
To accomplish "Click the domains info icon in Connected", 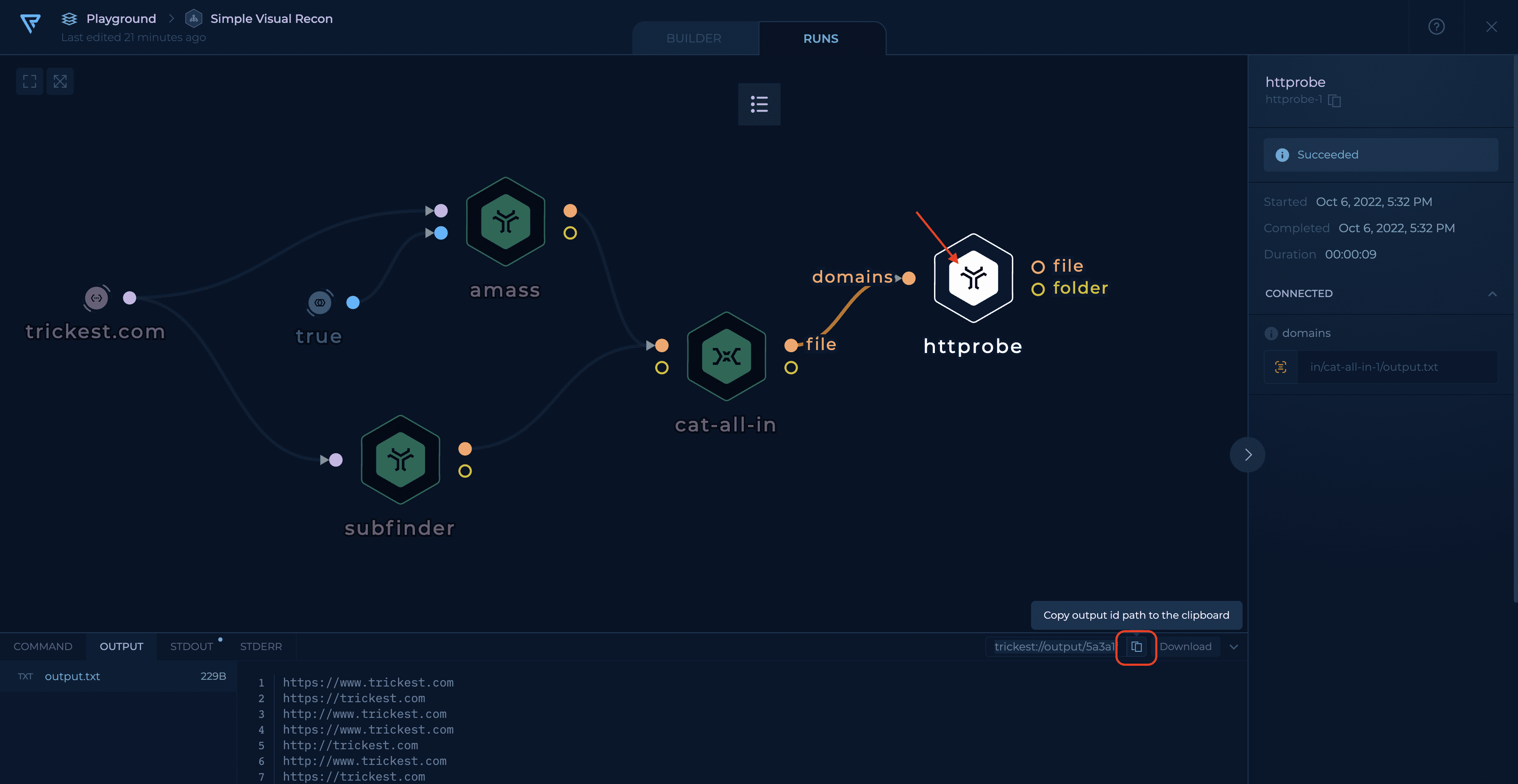I will [x=1271, y=334].
